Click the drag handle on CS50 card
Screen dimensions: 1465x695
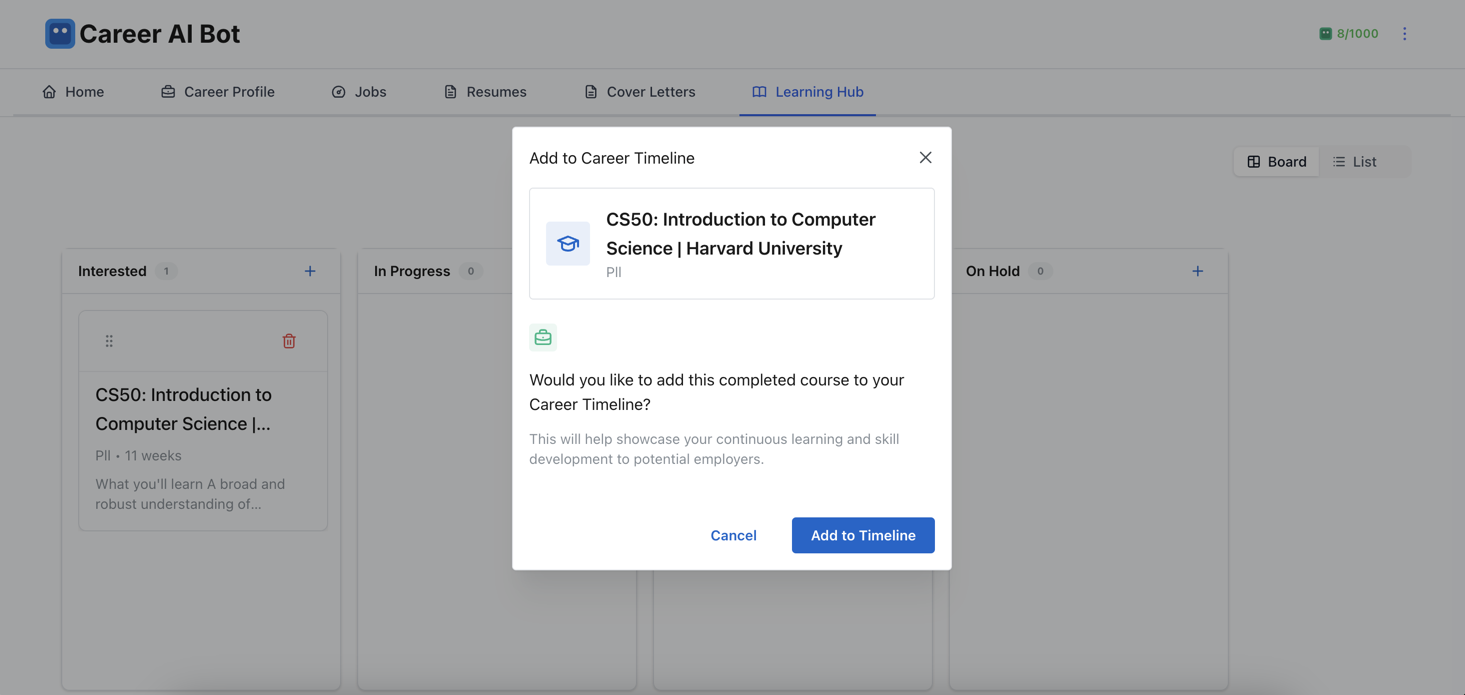[x=109, y=341]
